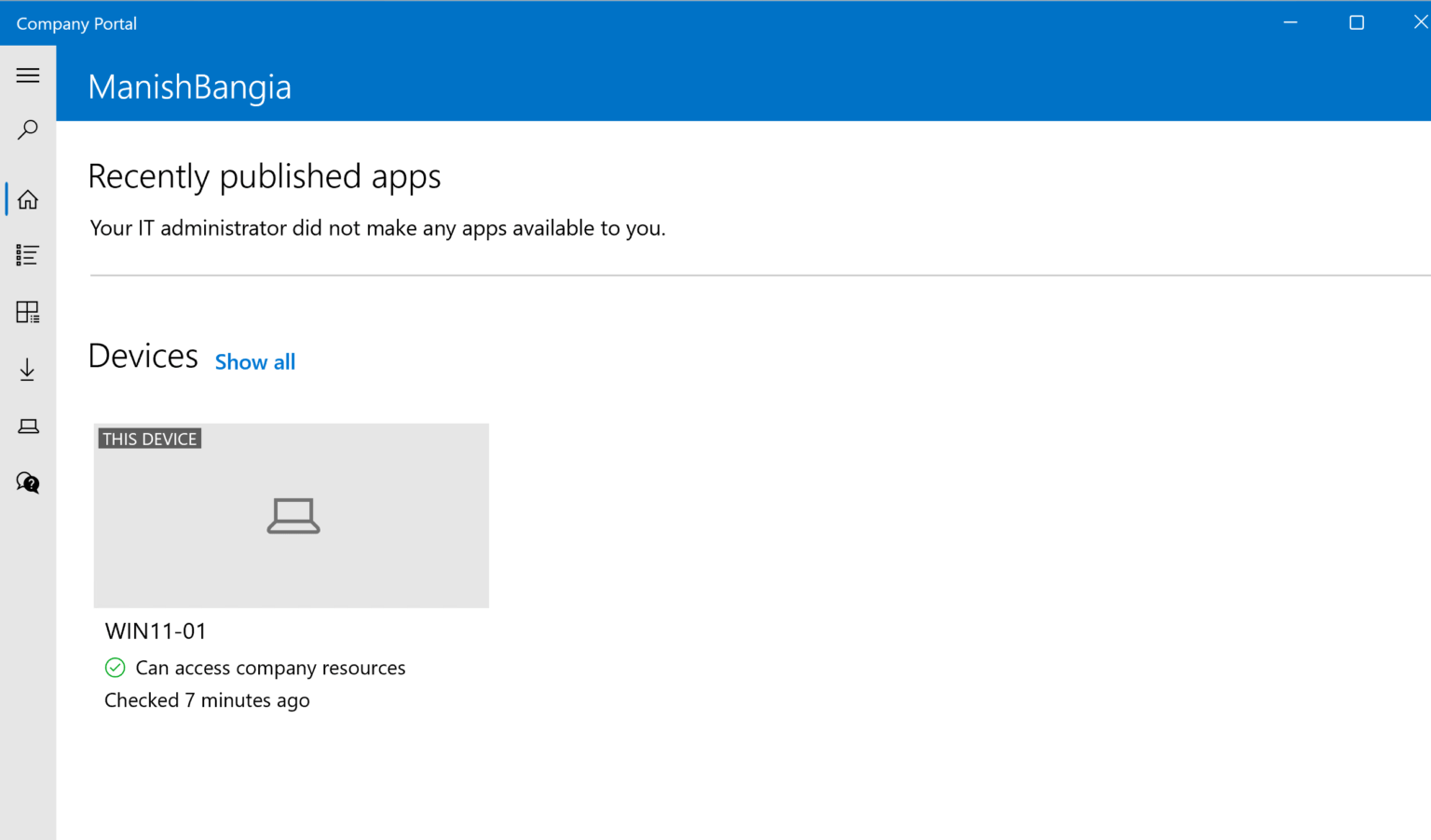Open Downloads and updates icon
The image size is (1431, 840).
[x=28, y=369]
